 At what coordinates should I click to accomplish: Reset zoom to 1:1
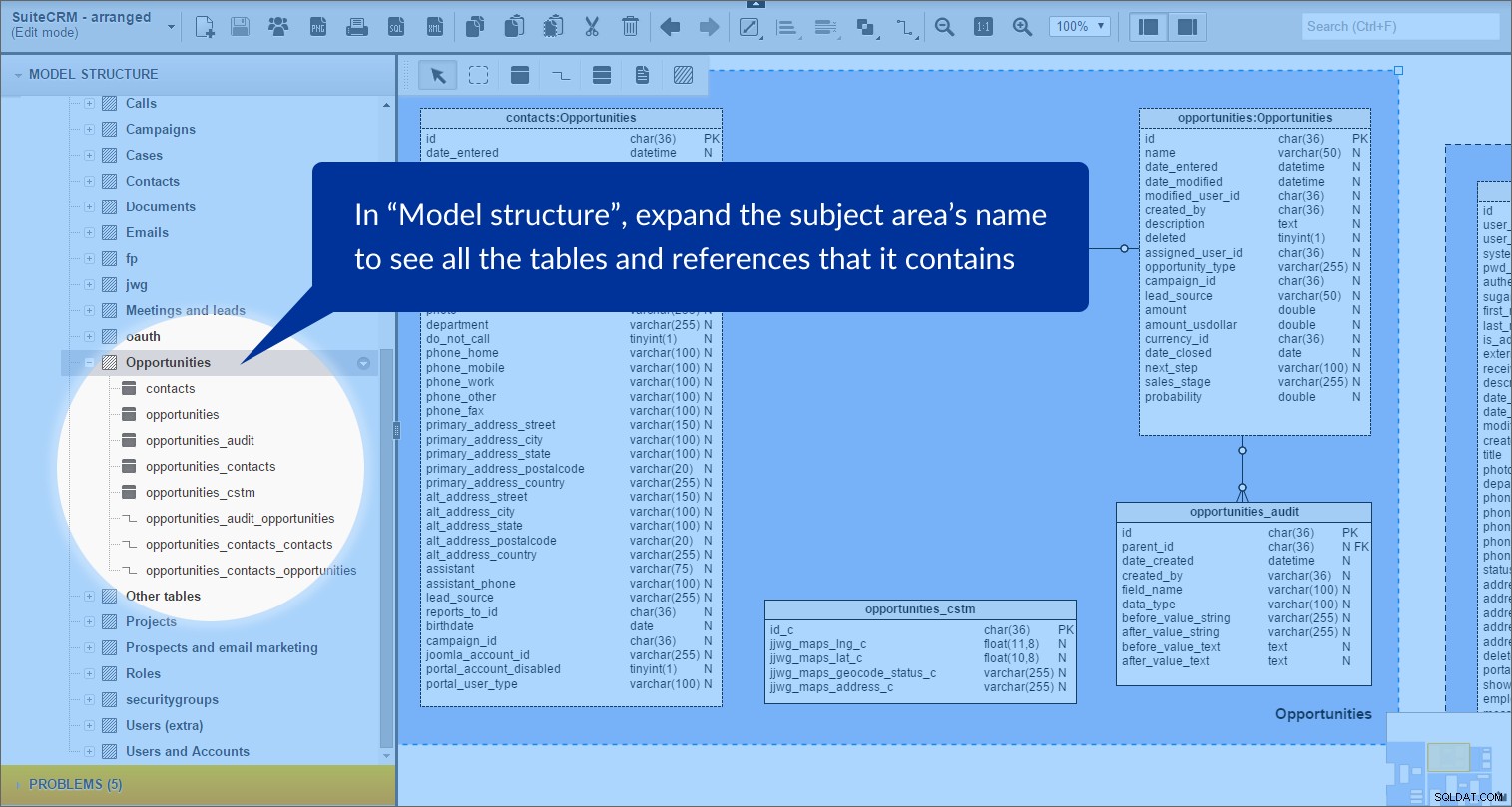pos(983,27)
